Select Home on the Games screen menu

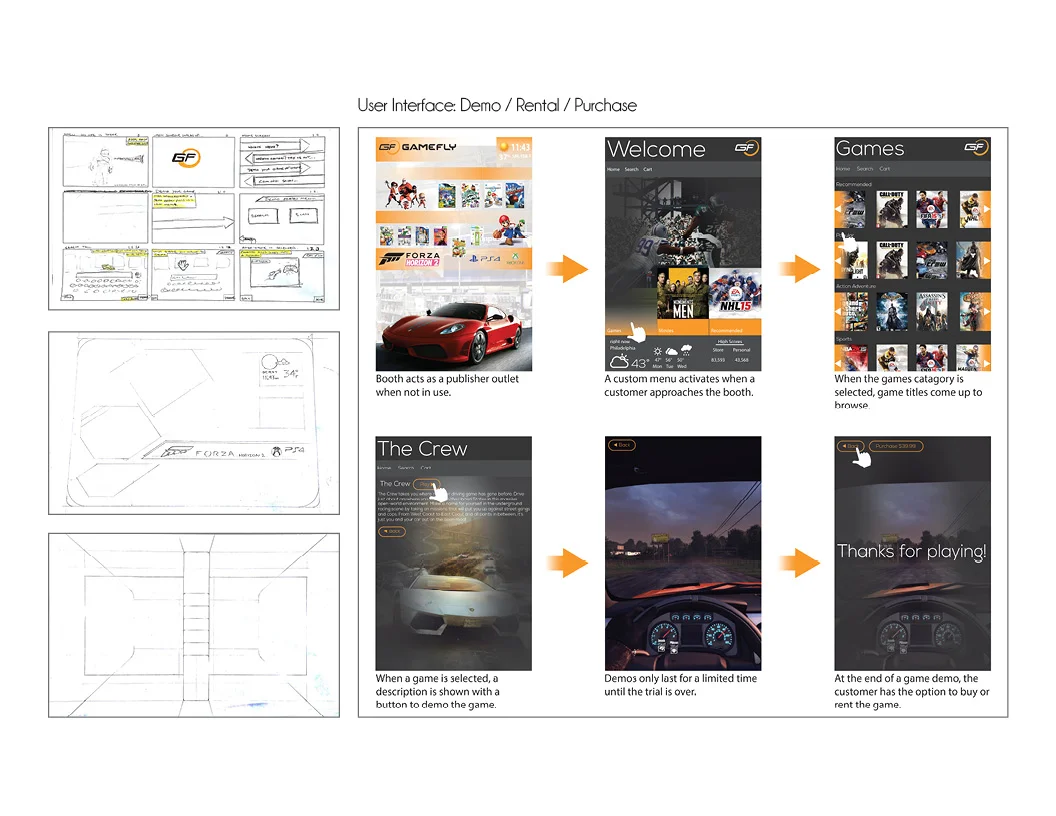click(843, 169)
